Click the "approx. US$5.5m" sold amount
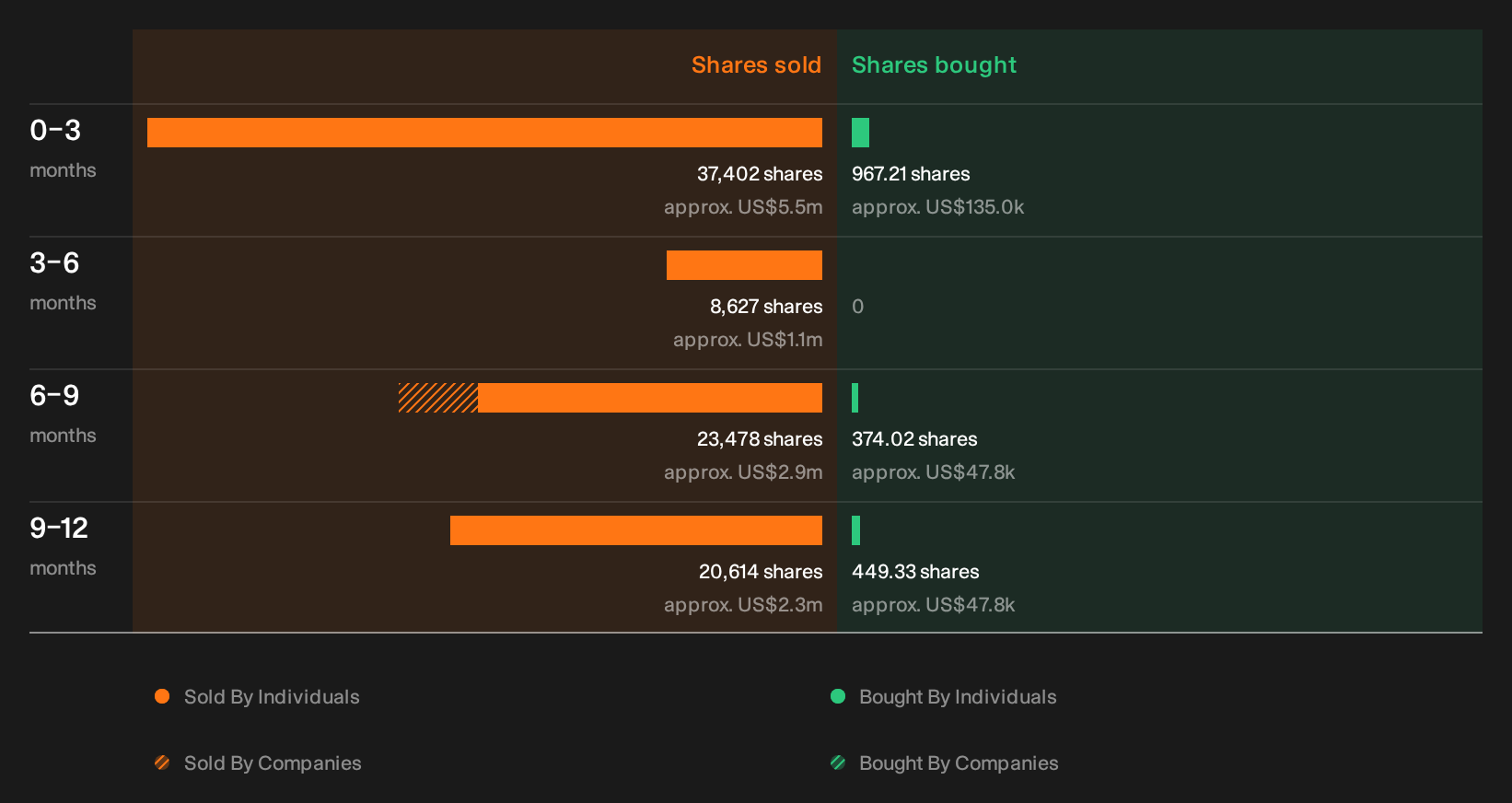The image size is (1512, 803). [743, 207]
